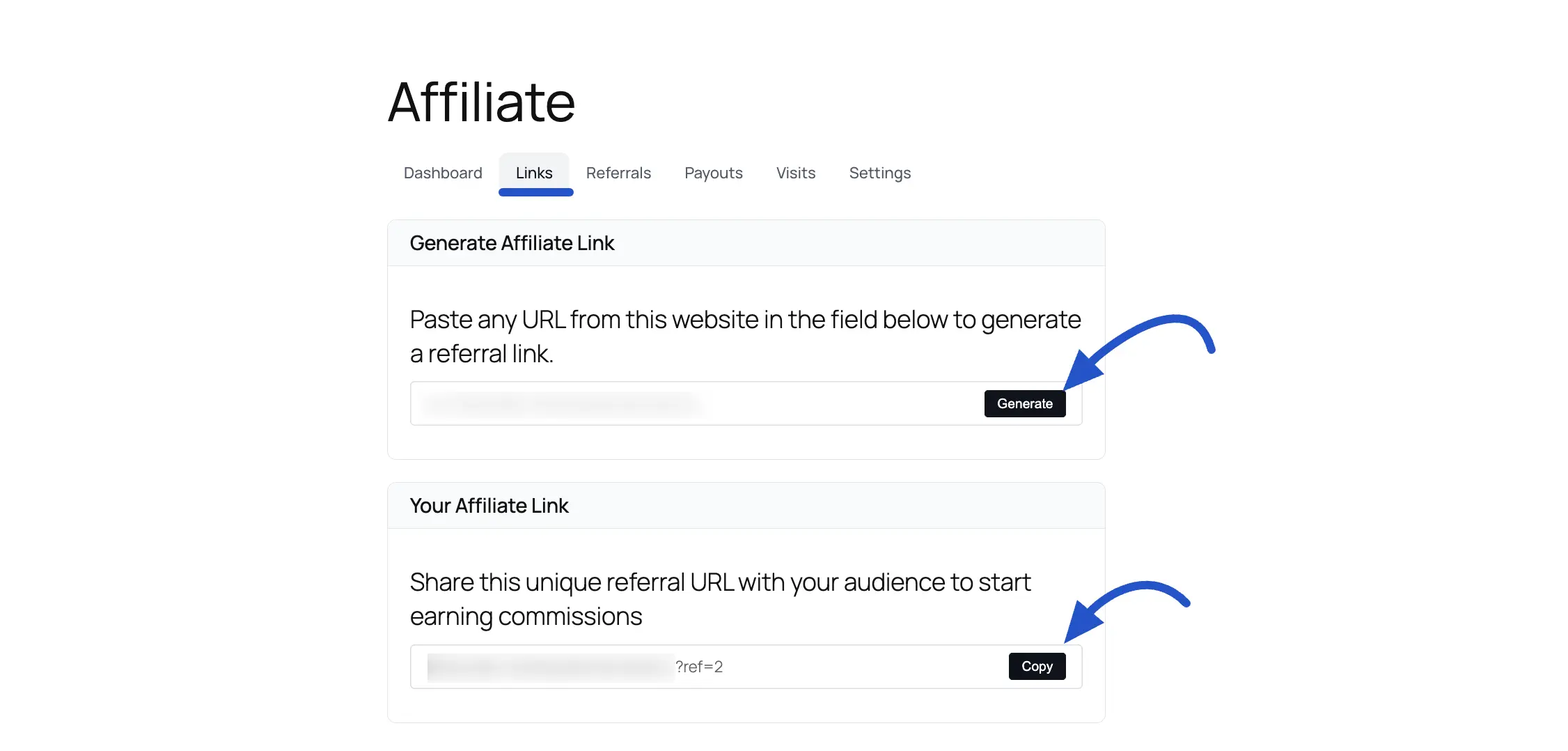
Task: Select the currently active Links tab
Action: [534, 173]
